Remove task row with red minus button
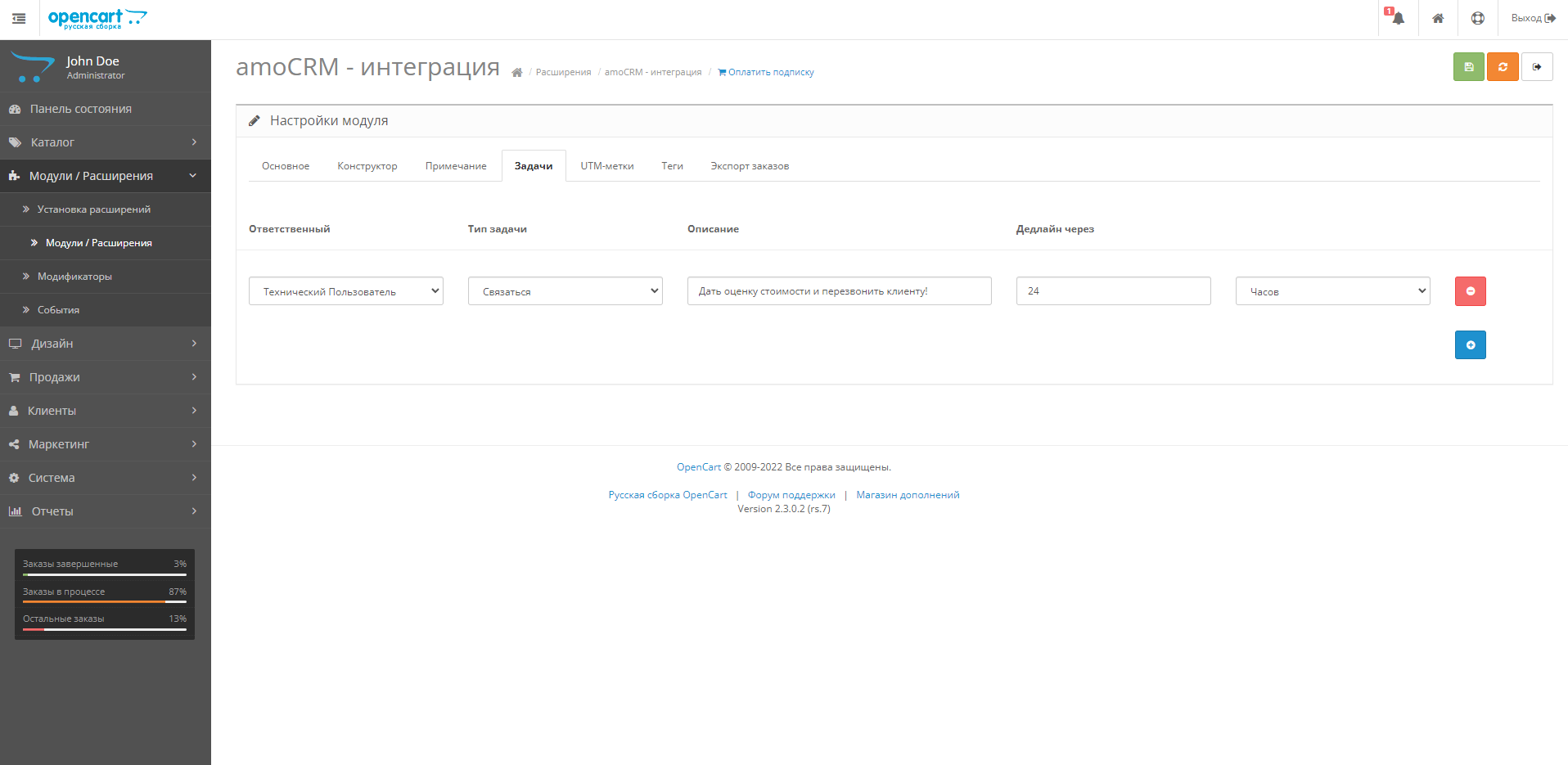The width and height of the screenshot is (1568, 765). coord(1470,290)
